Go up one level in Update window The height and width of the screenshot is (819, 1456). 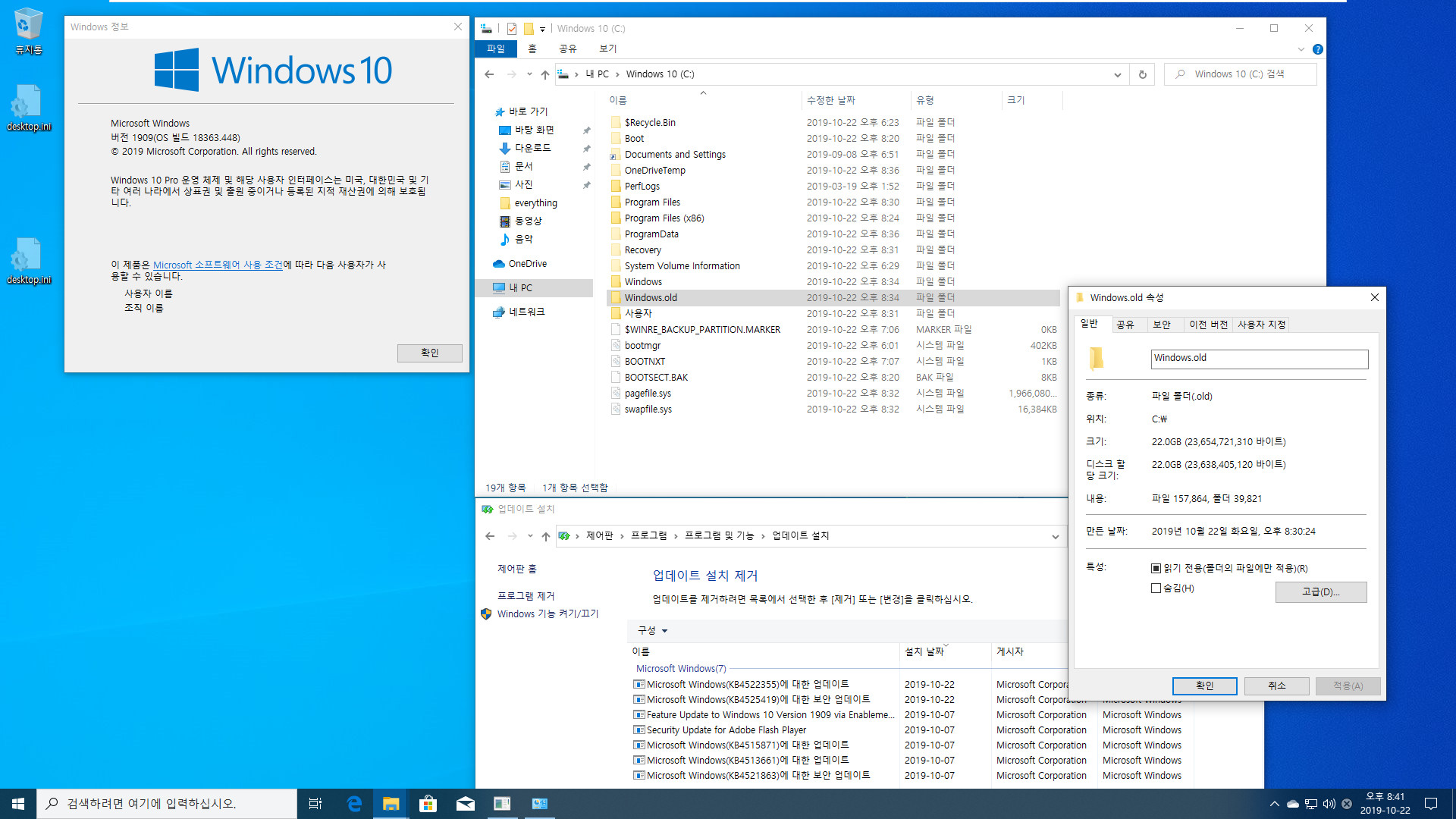point(545,536)
